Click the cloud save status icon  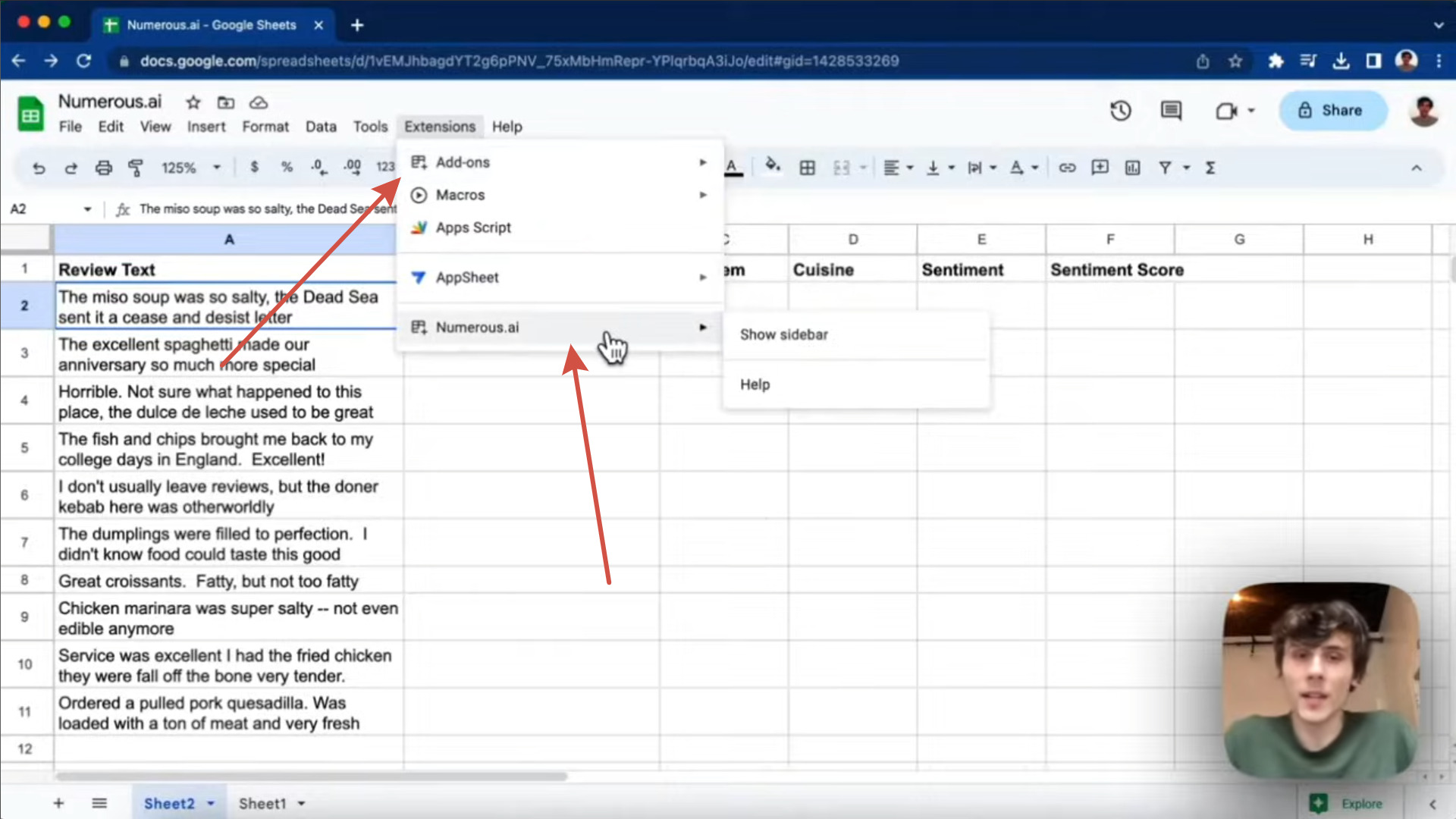click(x=259, y=102)
